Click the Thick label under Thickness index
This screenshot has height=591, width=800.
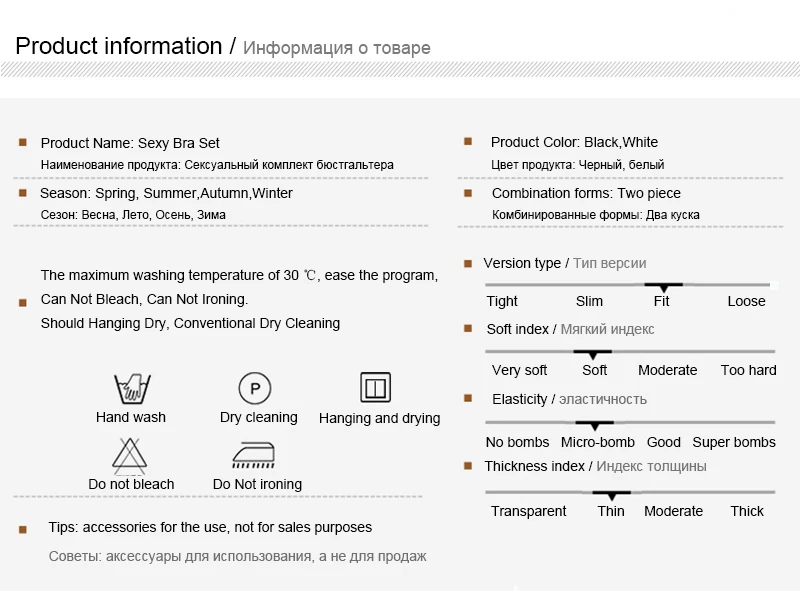point(747,511)
